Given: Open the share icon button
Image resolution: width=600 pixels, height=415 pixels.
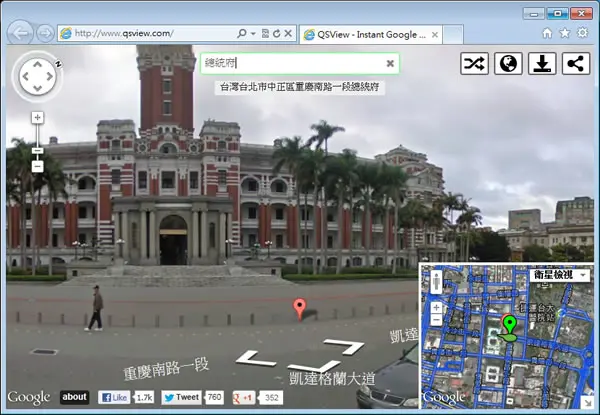Looking at the screenshot, I should 576,63.
